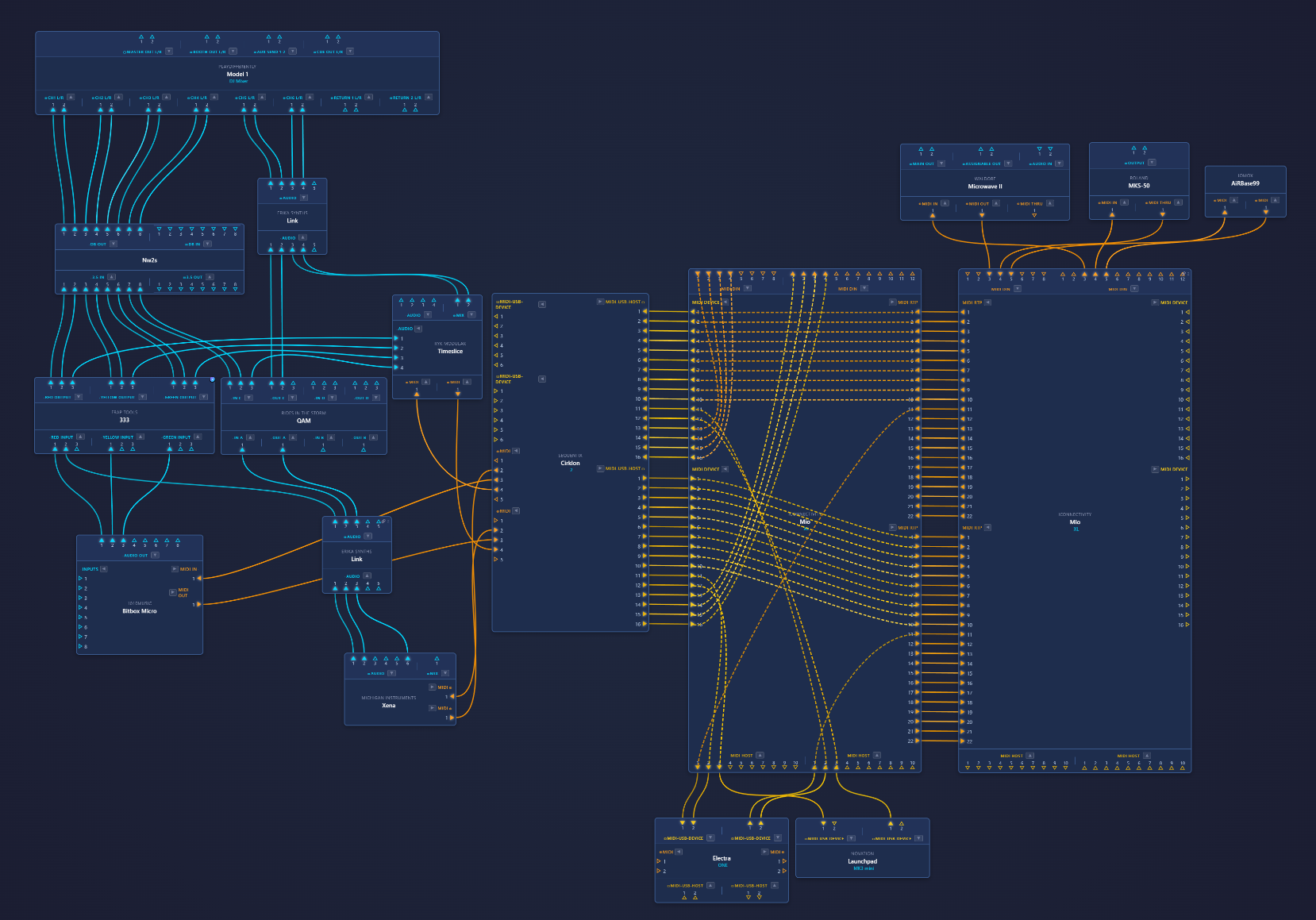Toggle Timeslice MIX group arrow
The height and width of the screenshot is (920, 1316).
[x=471, y=315]
